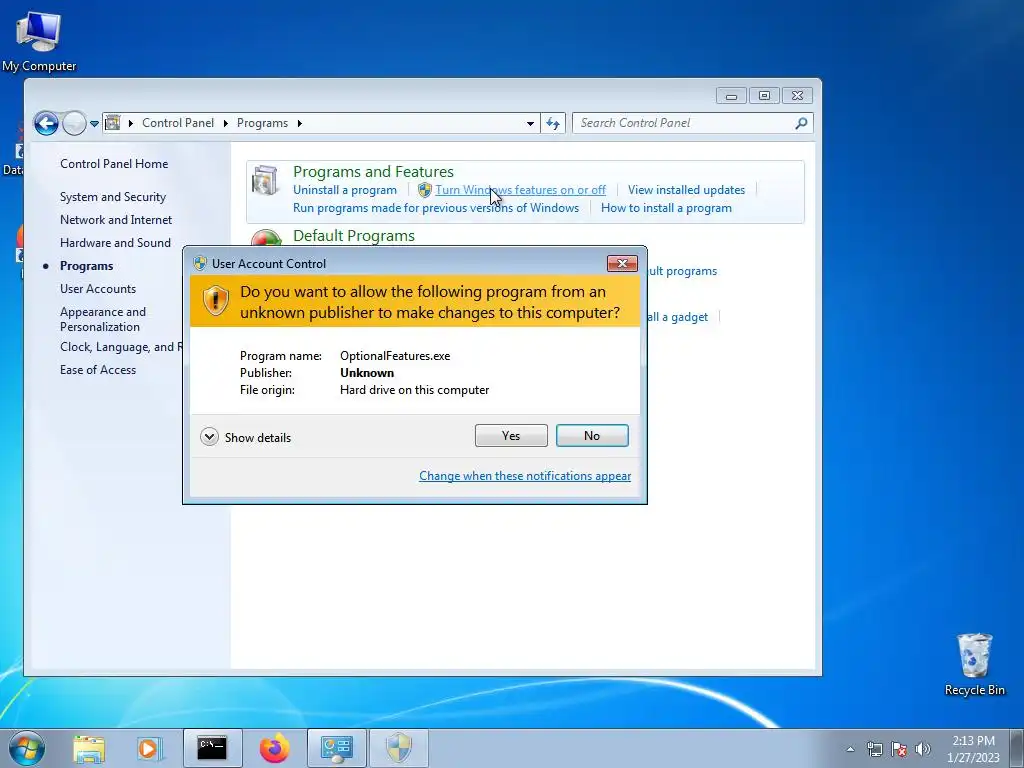The image size is (1024, 768).
Task: Click the network tray icon
Action: pos(874,749)
